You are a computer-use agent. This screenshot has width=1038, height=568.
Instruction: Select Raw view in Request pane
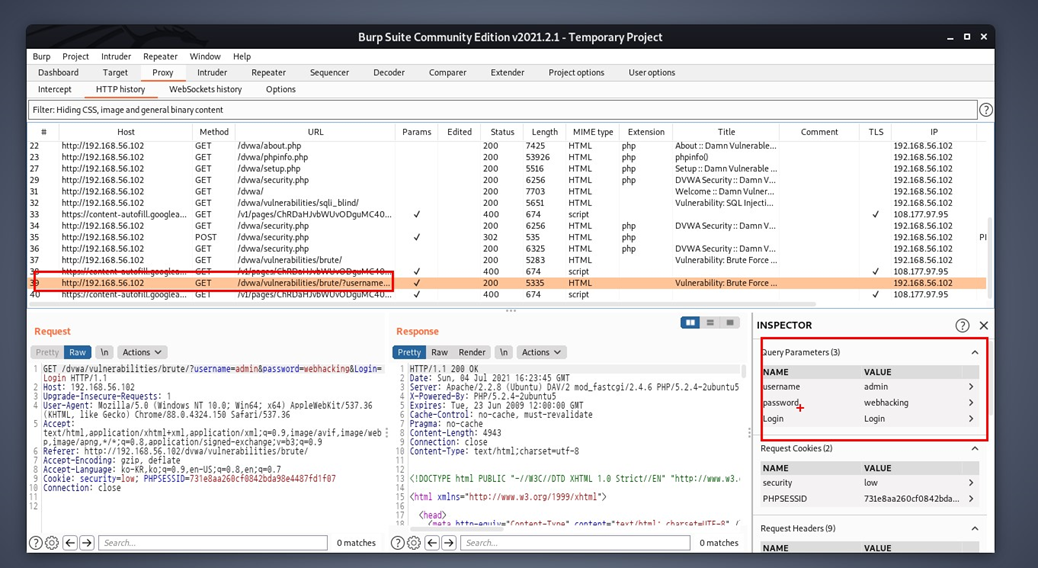pos(77,352)
